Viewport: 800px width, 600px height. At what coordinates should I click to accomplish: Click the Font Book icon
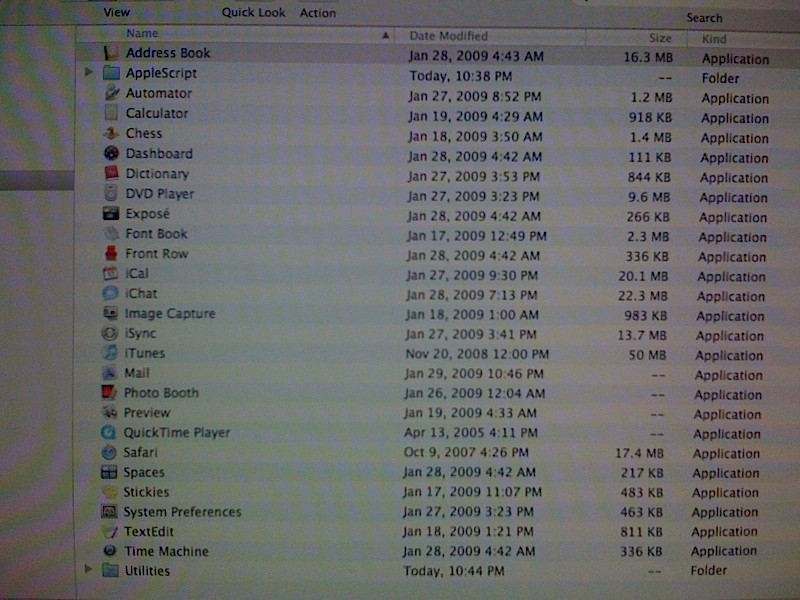click(111, 233)
